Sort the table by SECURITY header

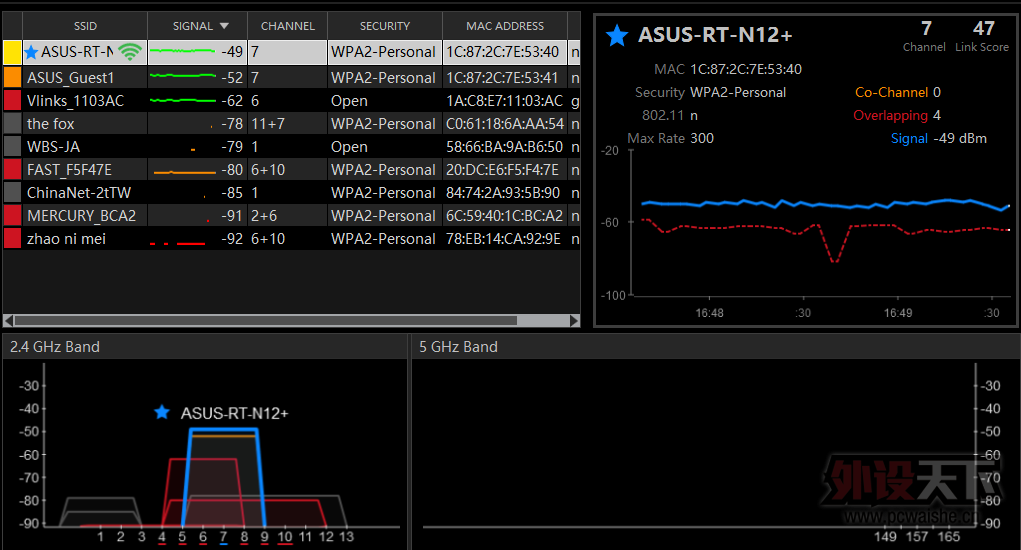(x=385, y=26)
